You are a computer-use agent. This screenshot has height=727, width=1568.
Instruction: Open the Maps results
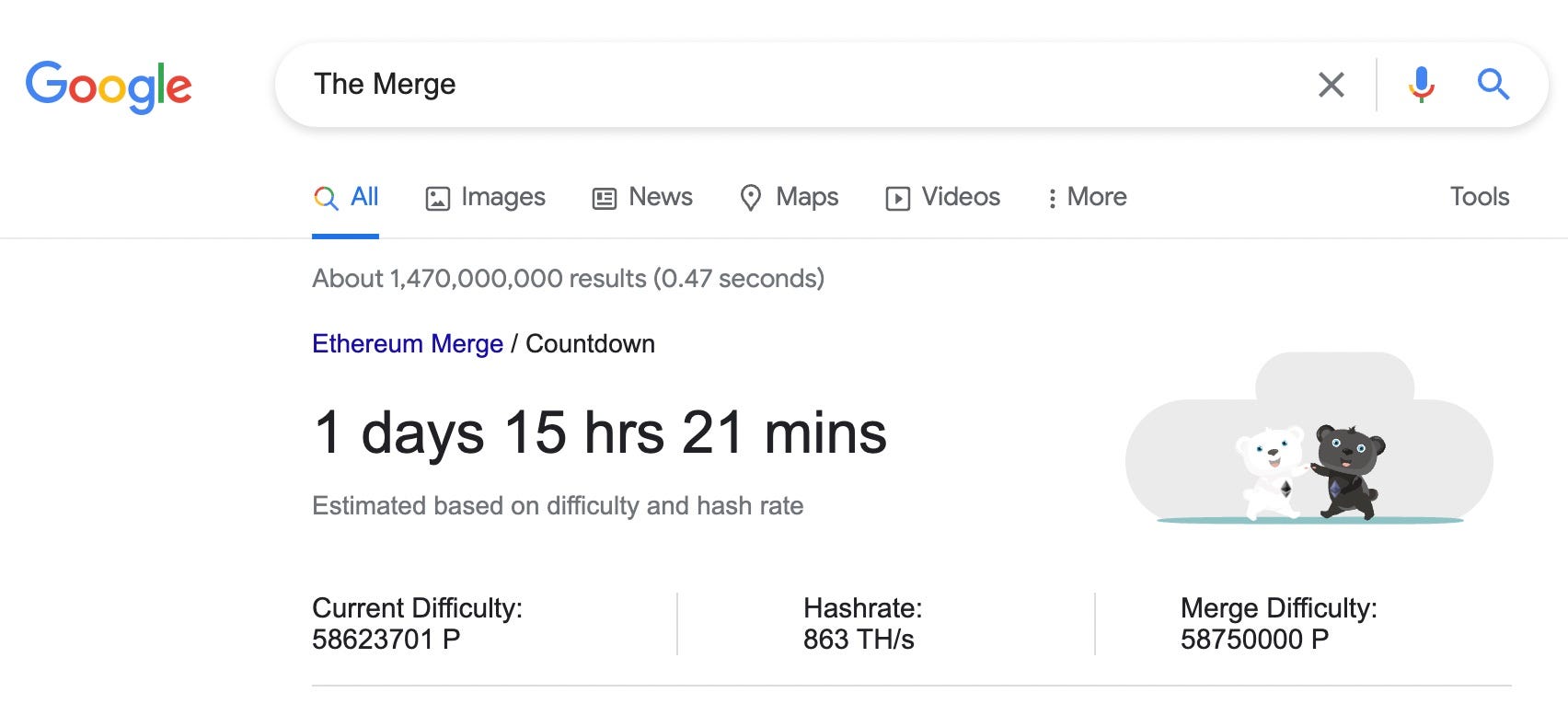coord(807,197)
